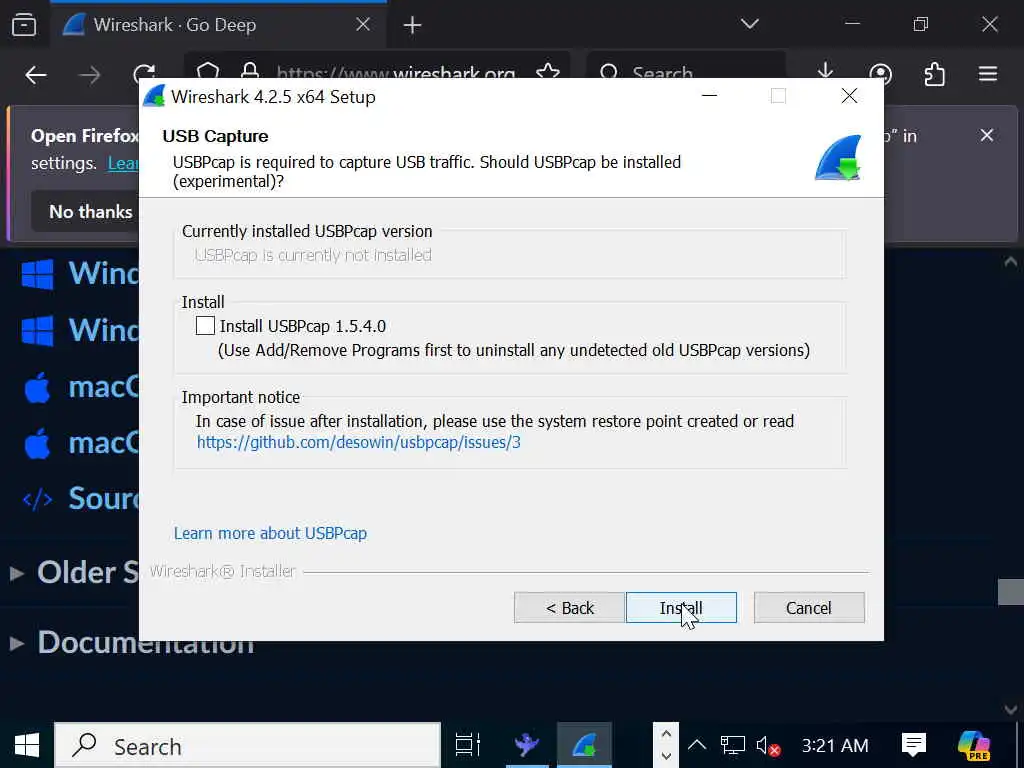This screenshot has height=768, width=1024.
Task: Open the Learn more about USBPcap link
Action: tap(270, 533)
